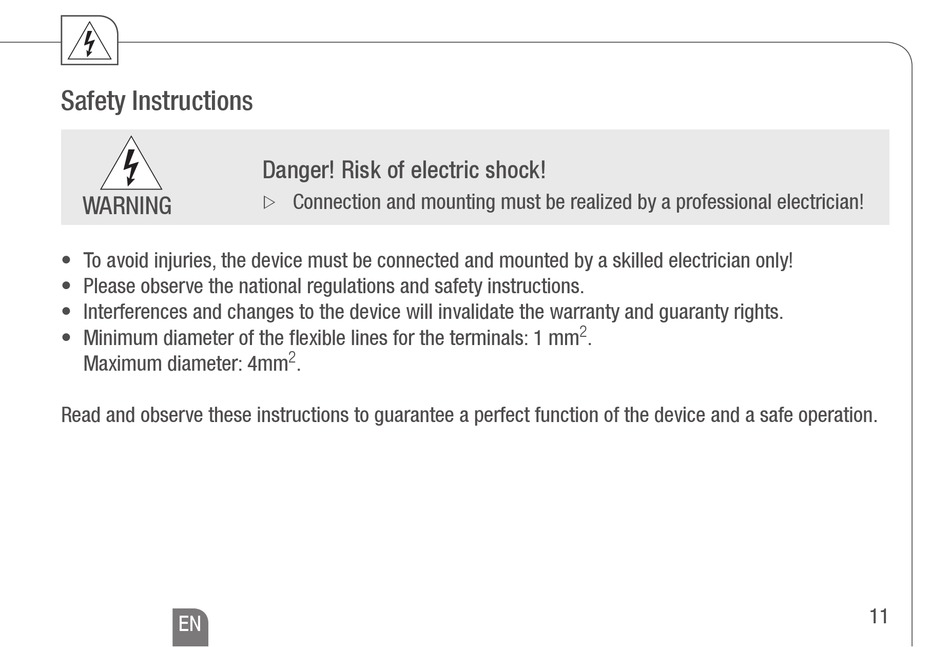Click the 'skilled electrician only!' text

pos(702,260)
